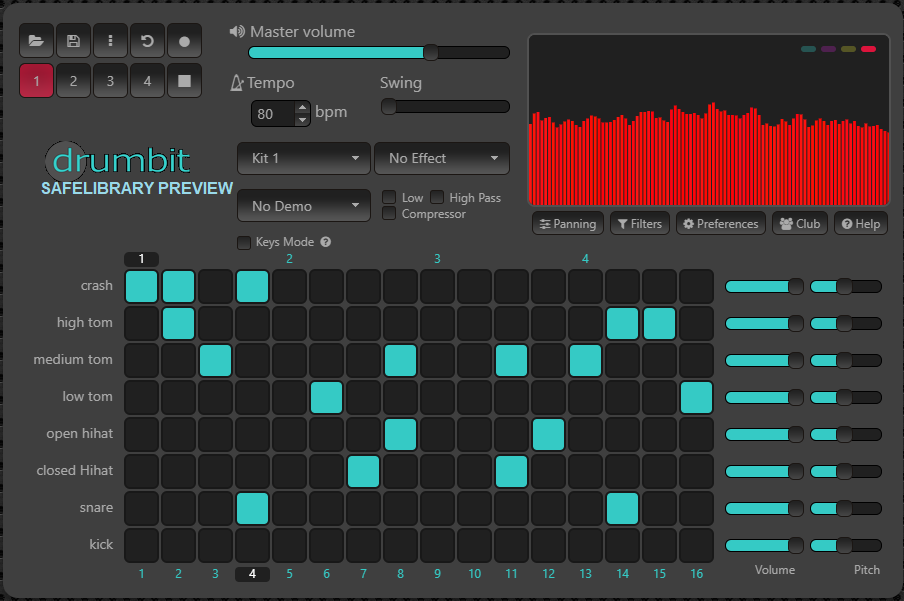Screen dimensions: 904x601
Task: Open the Filters panel
Action: [x=639, y=223]
